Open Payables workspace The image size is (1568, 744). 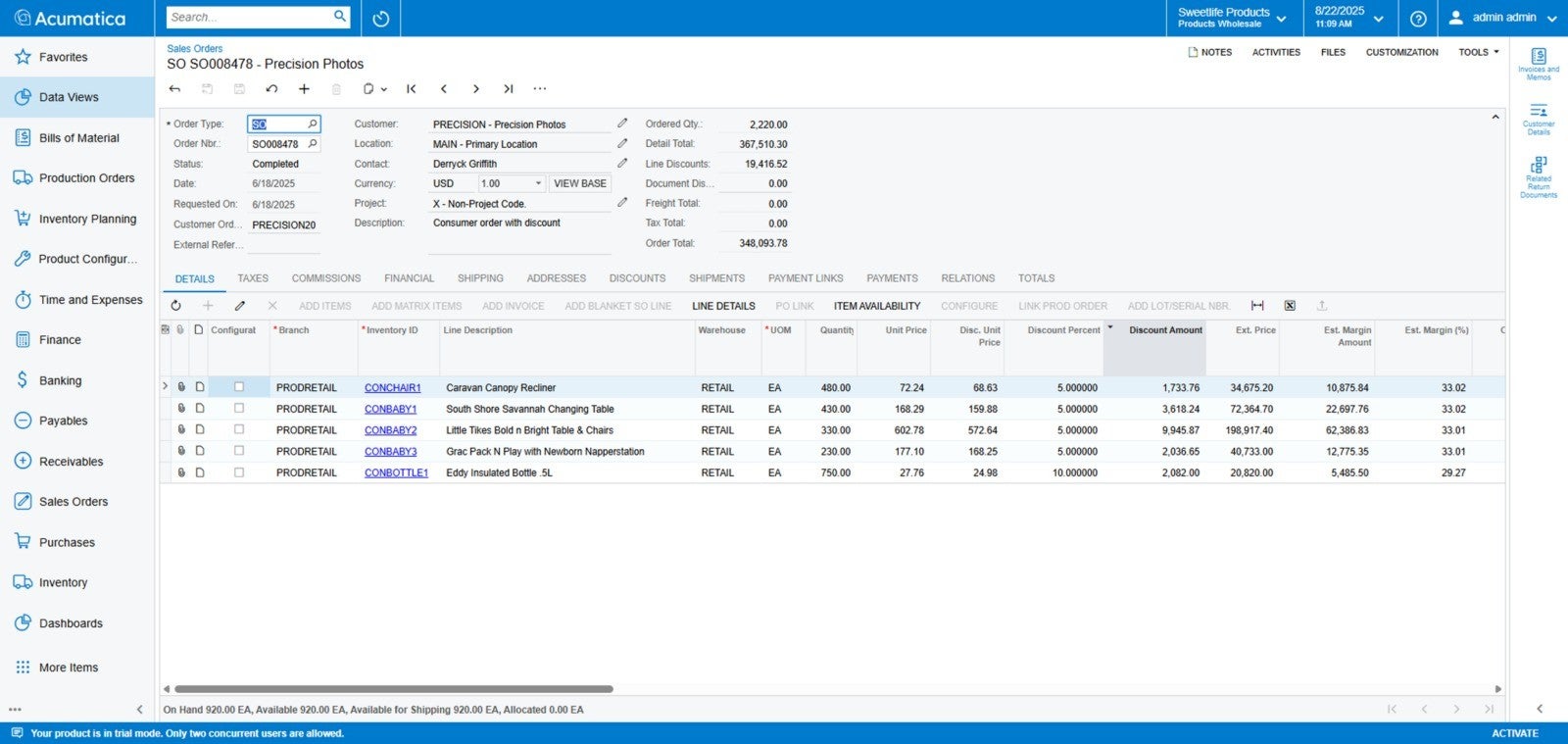point(76,421)
